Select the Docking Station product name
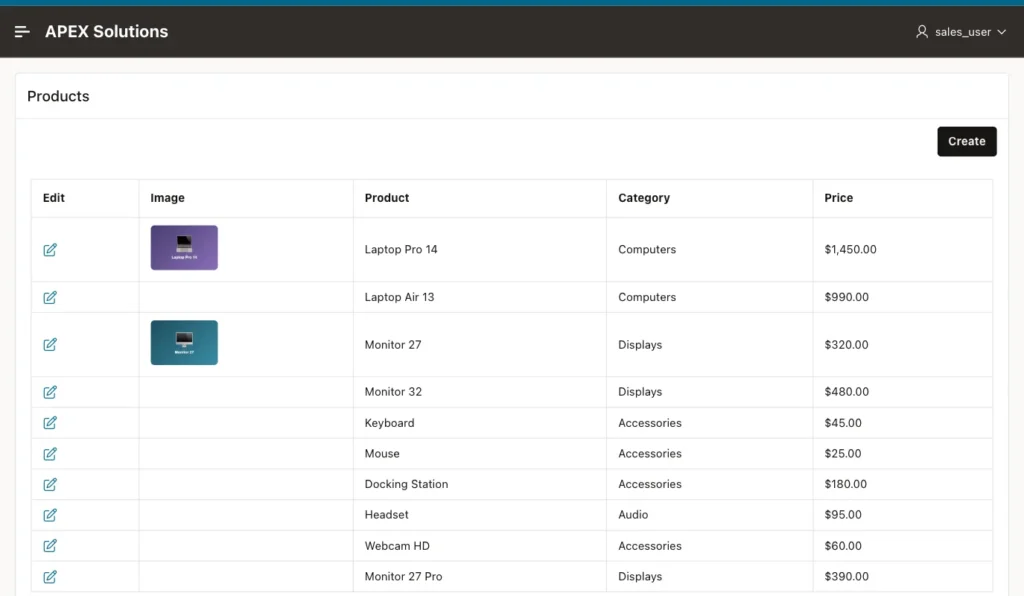This screenshot has width=1024, height=596. [x=406, y=484]
